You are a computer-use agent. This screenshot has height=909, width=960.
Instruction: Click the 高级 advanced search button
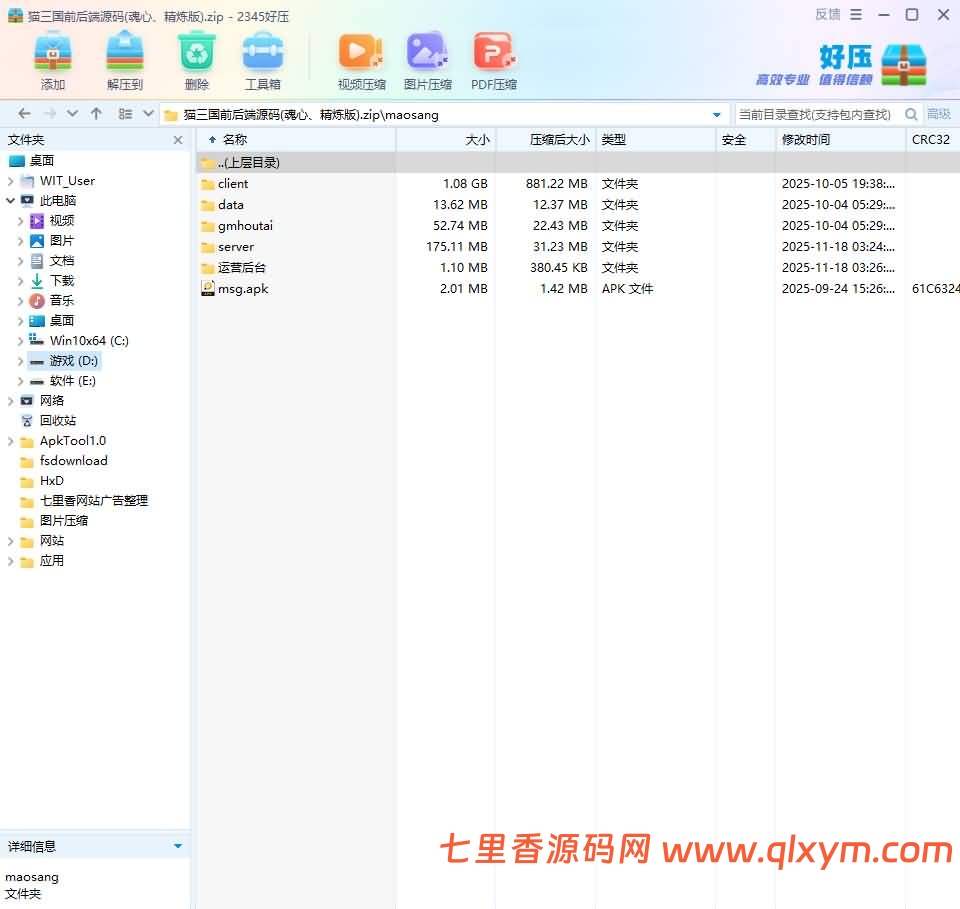(939, 114)
